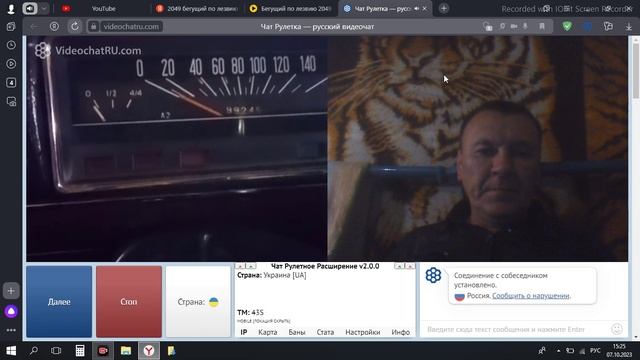Click the partner's speedometer video feed
640x360 pixels.
point(176,149)
